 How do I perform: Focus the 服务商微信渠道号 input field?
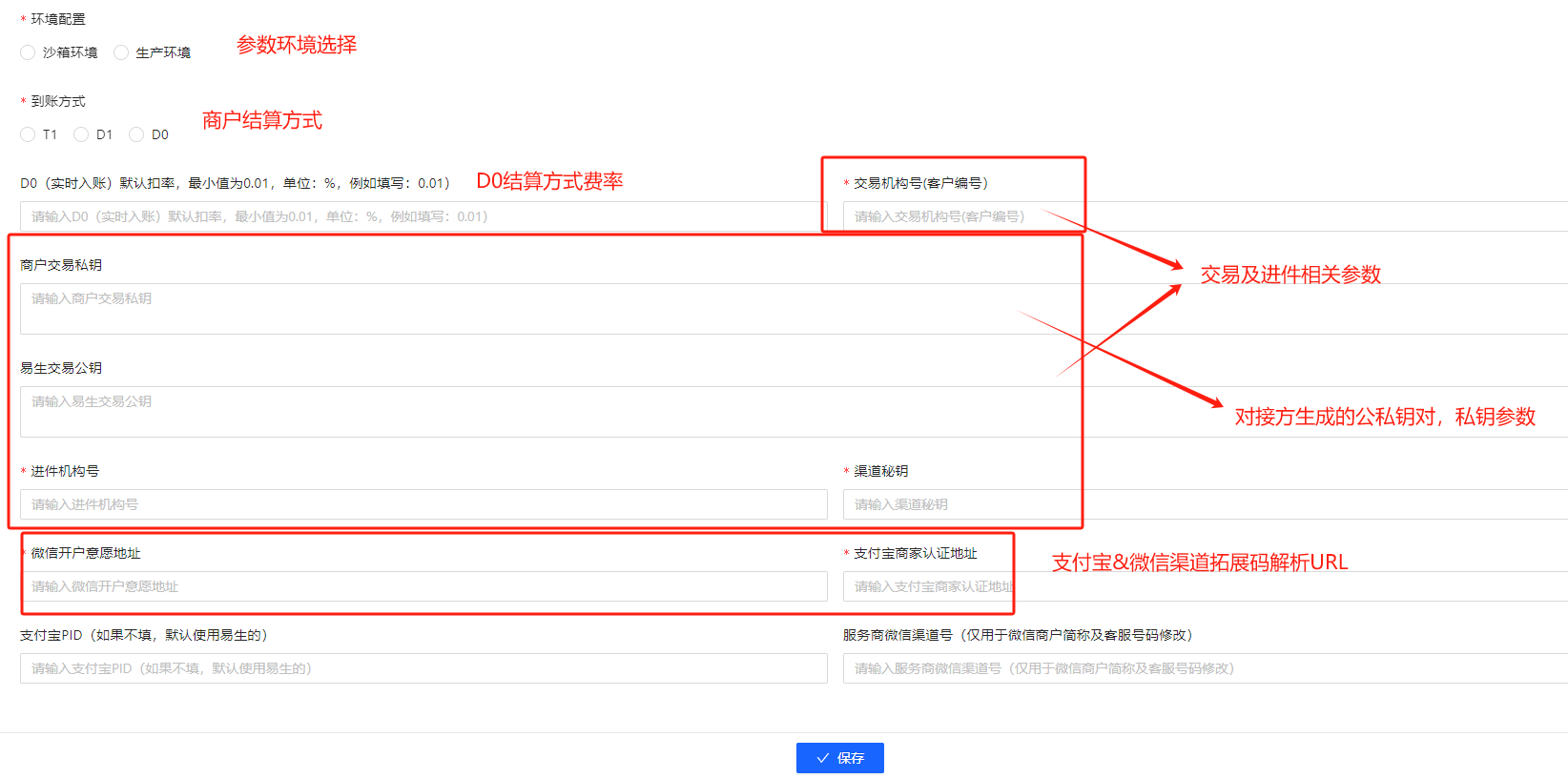(1202, 668)
